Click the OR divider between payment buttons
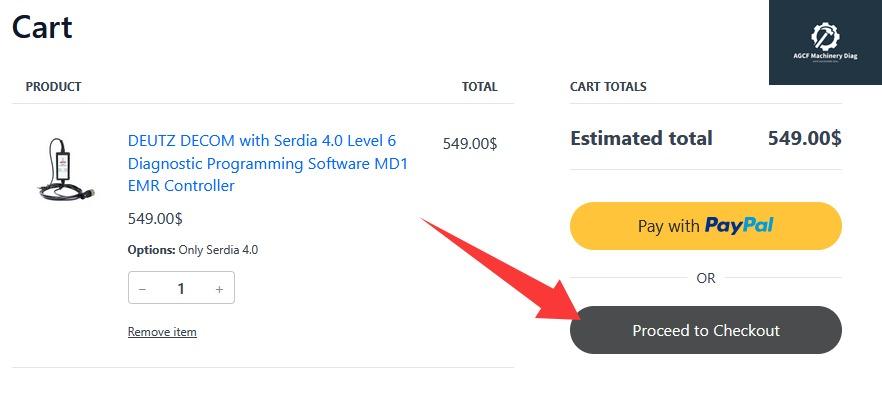Viewport: 882px width, 403px height. (706, 278)
